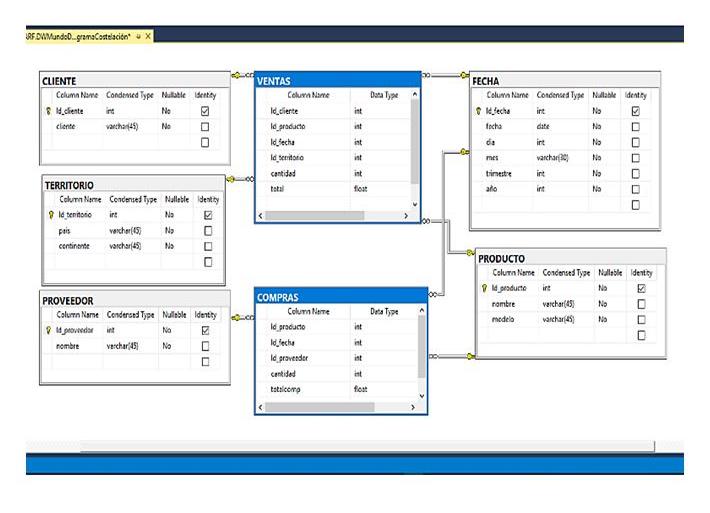Click Data Type header in VENTAS
Screen dimensions: 710x513
click(384, 95)
